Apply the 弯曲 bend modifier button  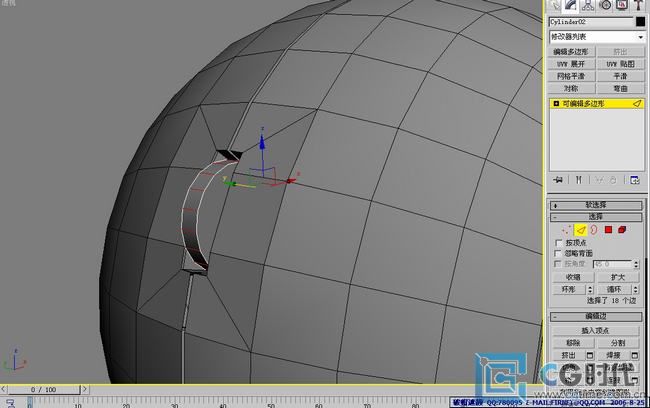click(x=621, y=88)
